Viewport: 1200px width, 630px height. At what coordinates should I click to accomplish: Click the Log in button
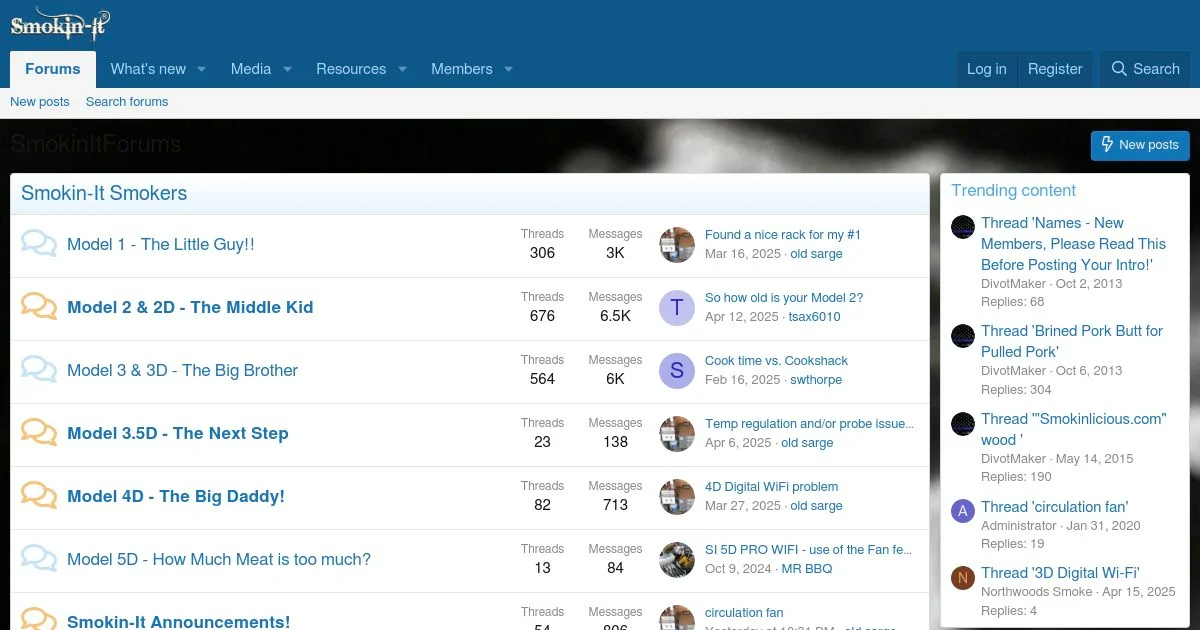click(987, 69)
